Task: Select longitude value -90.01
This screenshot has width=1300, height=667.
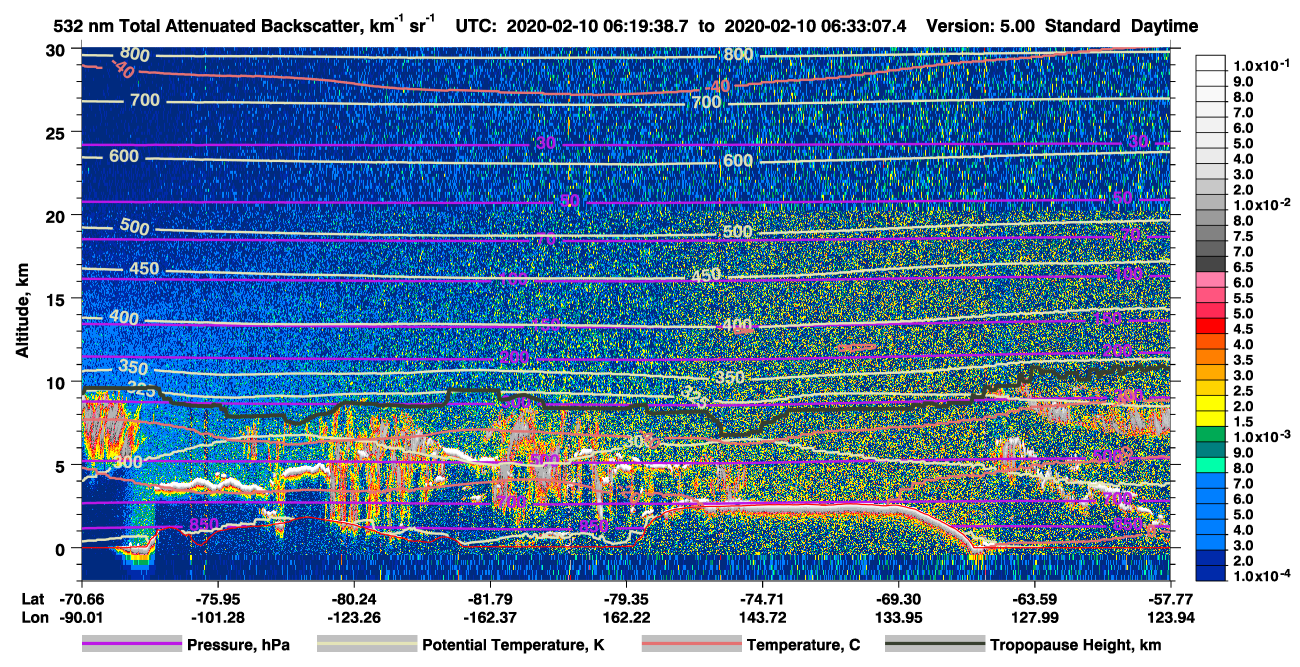Action: click(x=81, y=618)
